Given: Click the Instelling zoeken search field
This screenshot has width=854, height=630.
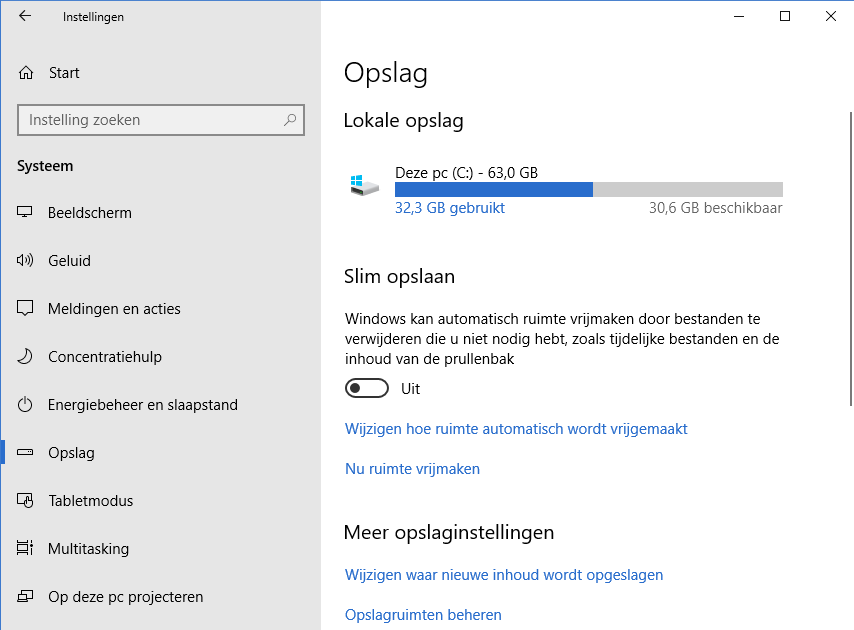Looking at the screenshot, I should [150, 120].
